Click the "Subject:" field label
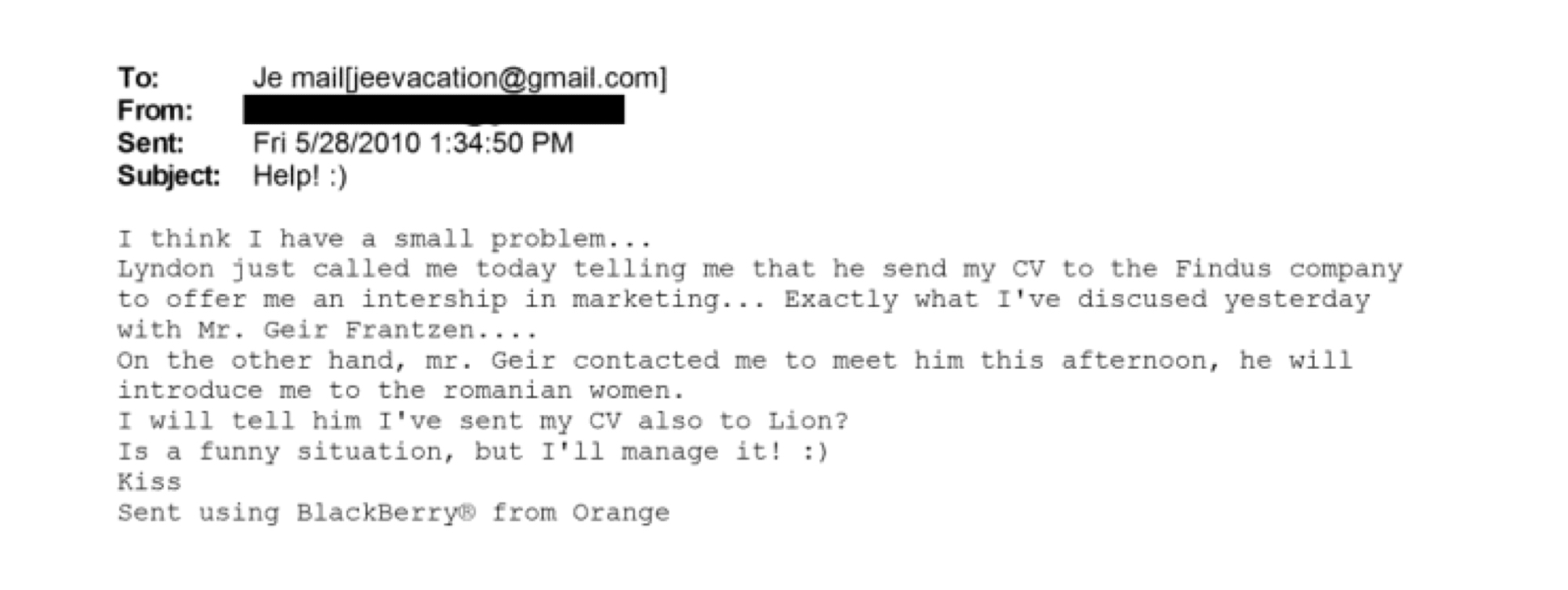The image size is (1568, 590). (x=169, y=176)
